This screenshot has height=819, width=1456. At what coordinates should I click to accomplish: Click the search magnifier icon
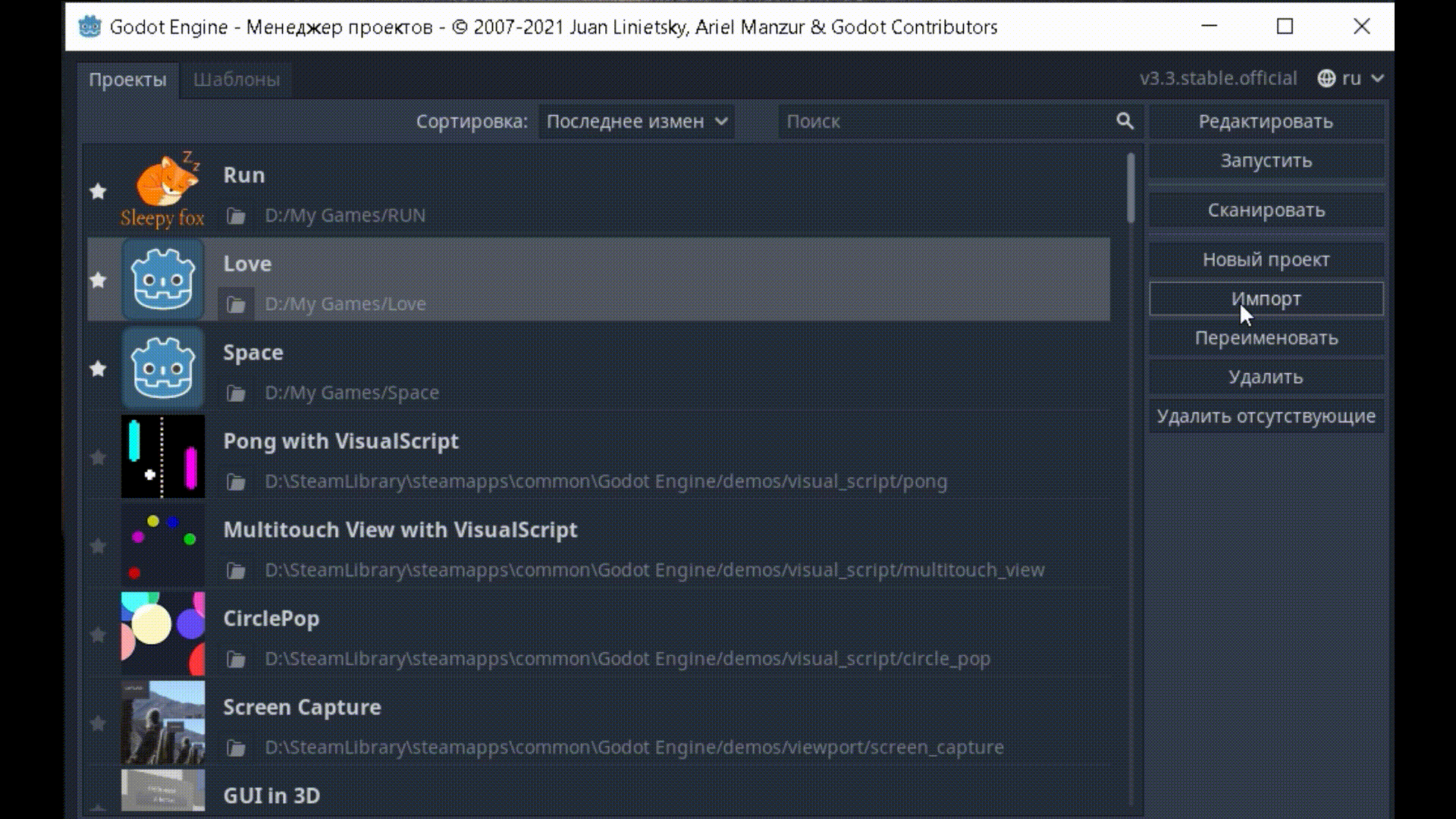pos(1125,121)
